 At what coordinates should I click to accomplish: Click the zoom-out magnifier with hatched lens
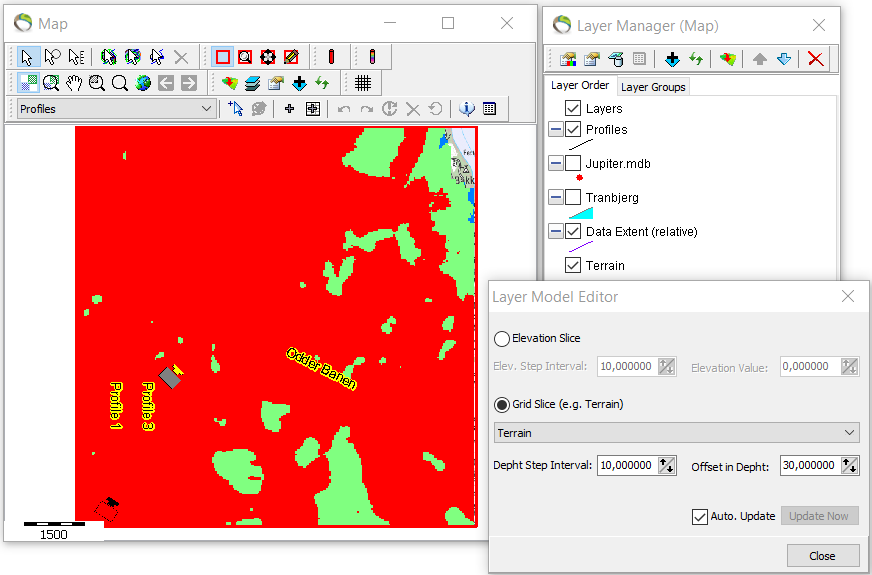click(97, 83)
